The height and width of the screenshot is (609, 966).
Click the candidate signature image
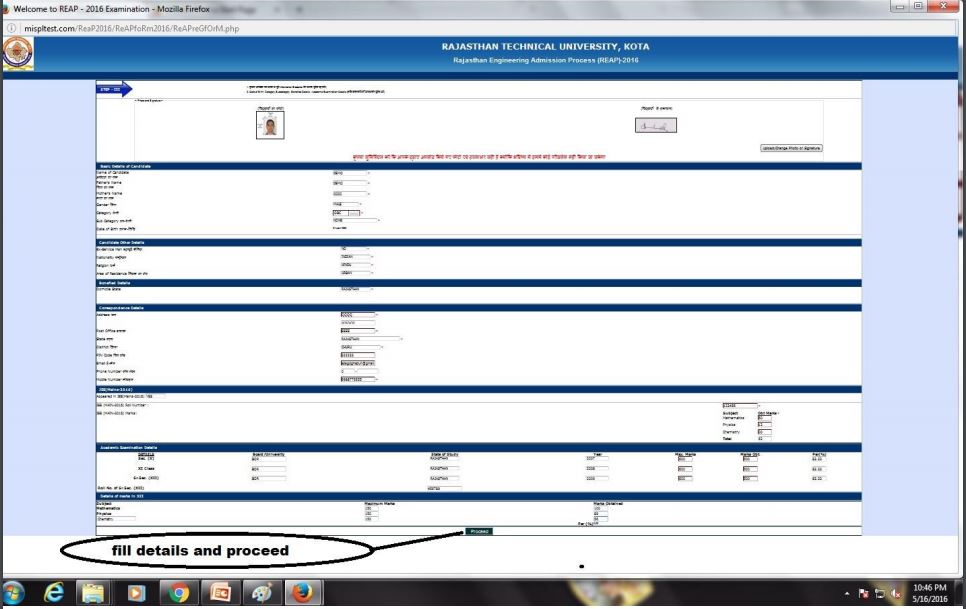pyautogui.click(x=654, y=126)
